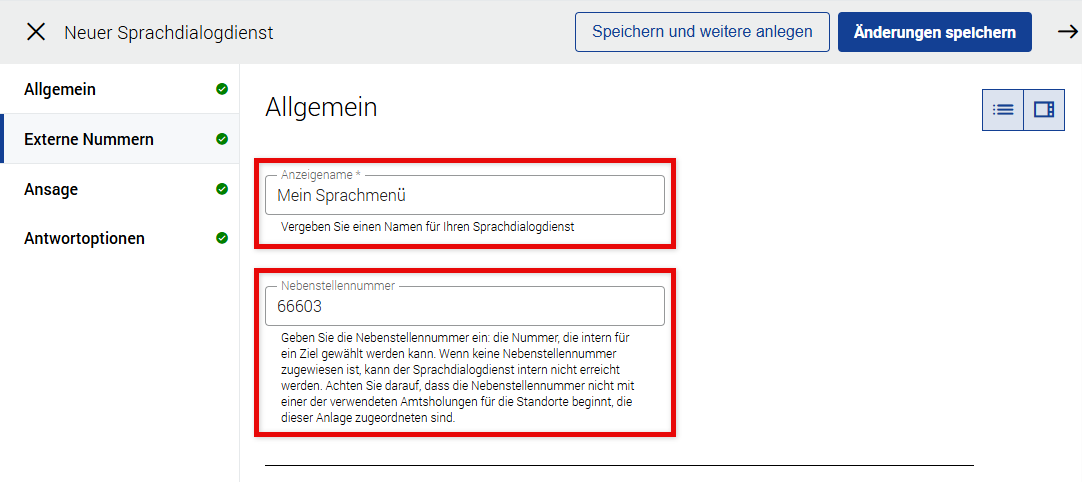Click the Allgemein page heading
The width and height of the screenshot is (1082, 482).
(x=321, y=108)
